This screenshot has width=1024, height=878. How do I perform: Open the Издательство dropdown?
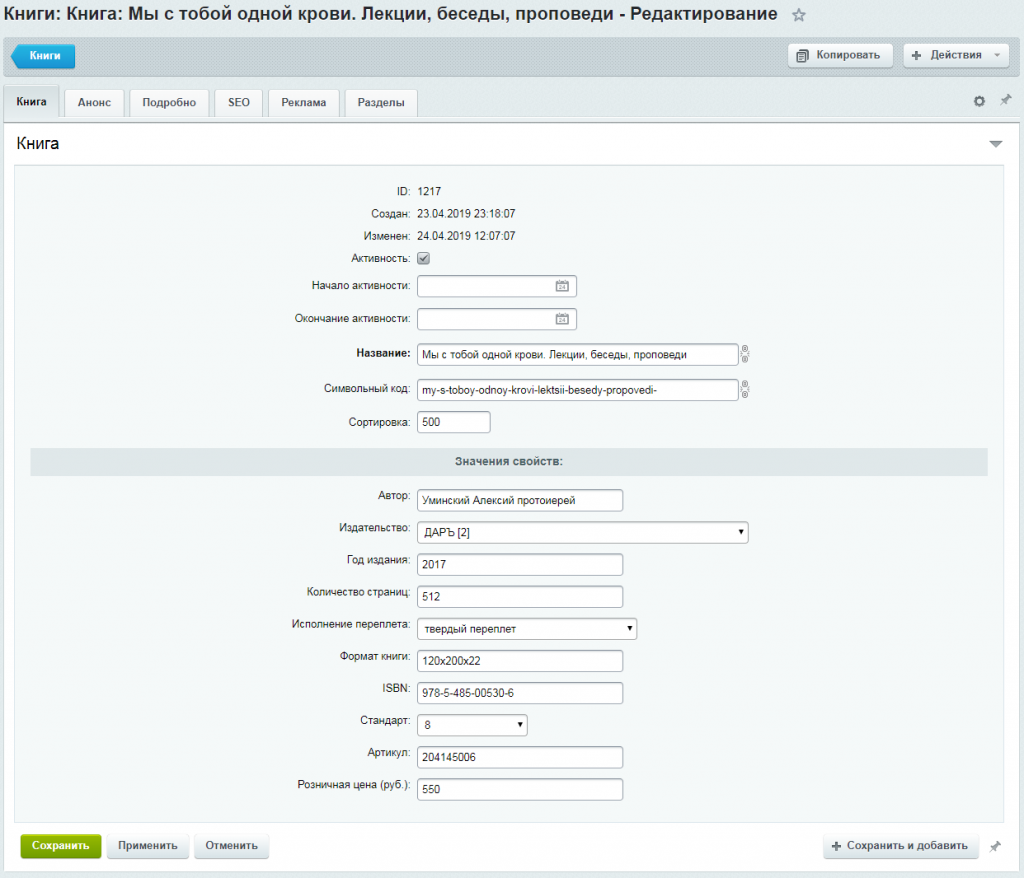click(x=583, y=532)
